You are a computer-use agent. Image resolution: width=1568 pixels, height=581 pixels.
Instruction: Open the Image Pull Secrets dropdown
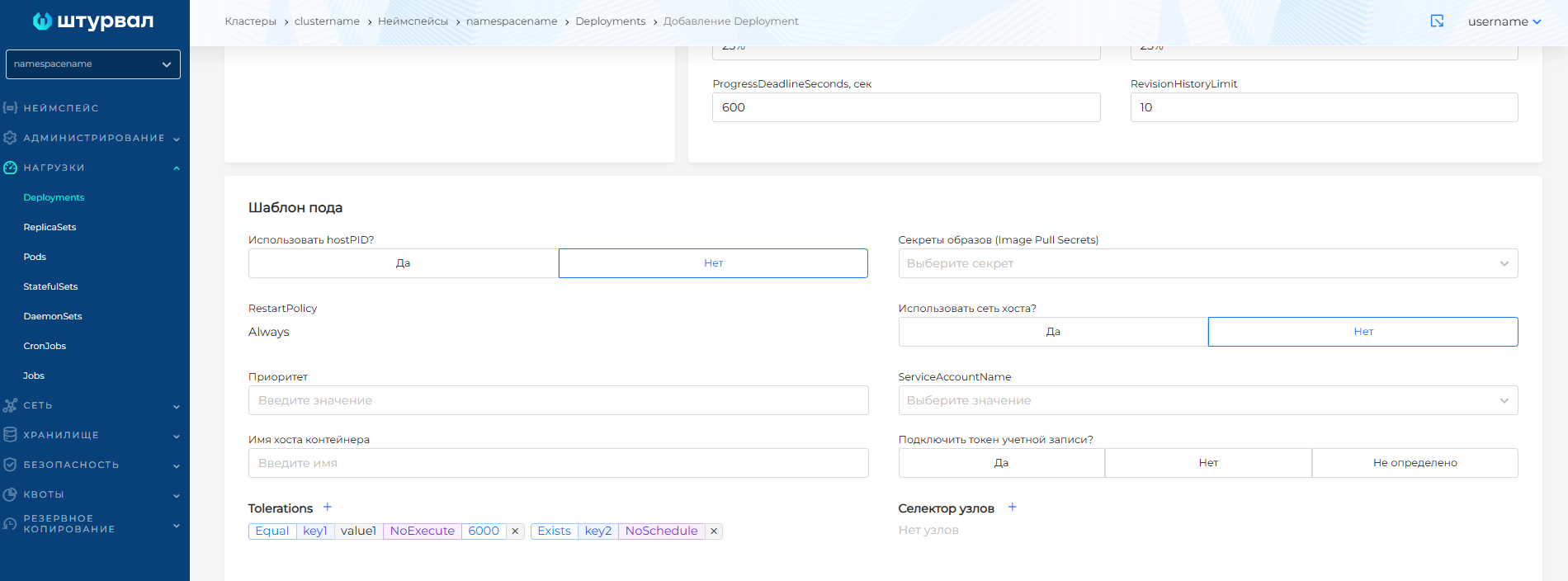1207,263
